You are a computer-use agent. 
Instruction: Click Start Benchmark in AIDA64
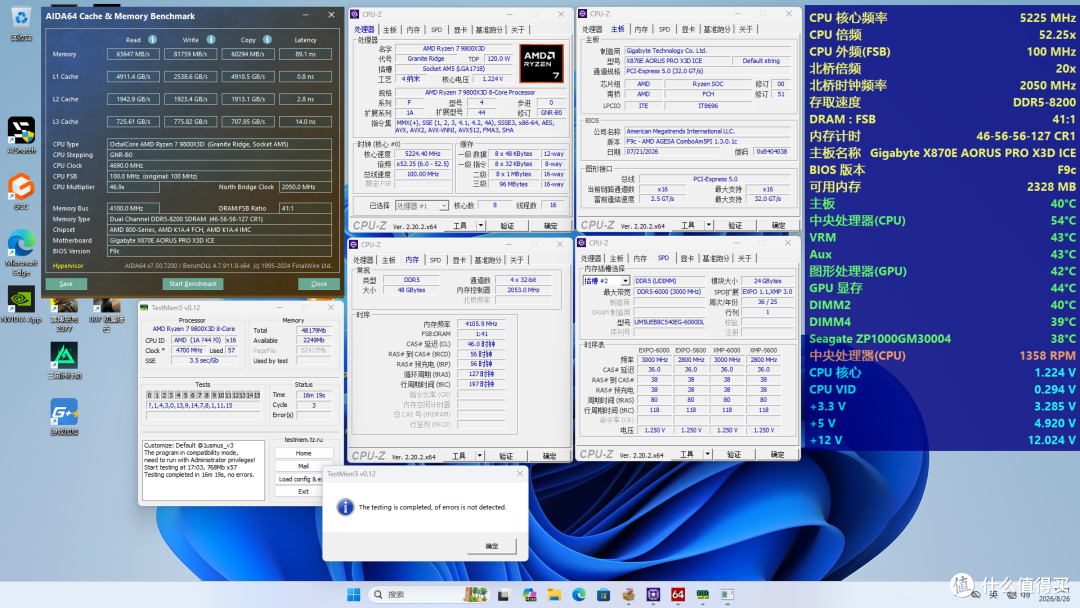click(193, 284)
